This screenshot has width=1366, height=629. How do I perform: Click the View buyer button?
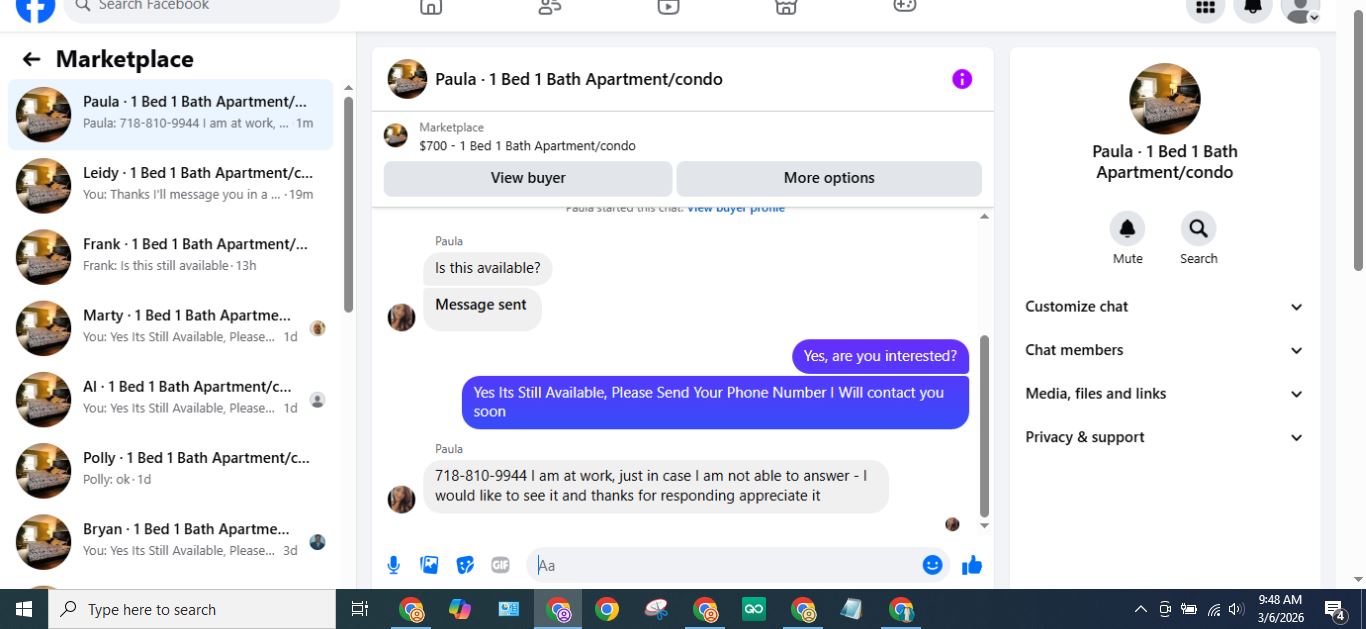[x=528, y=178]
